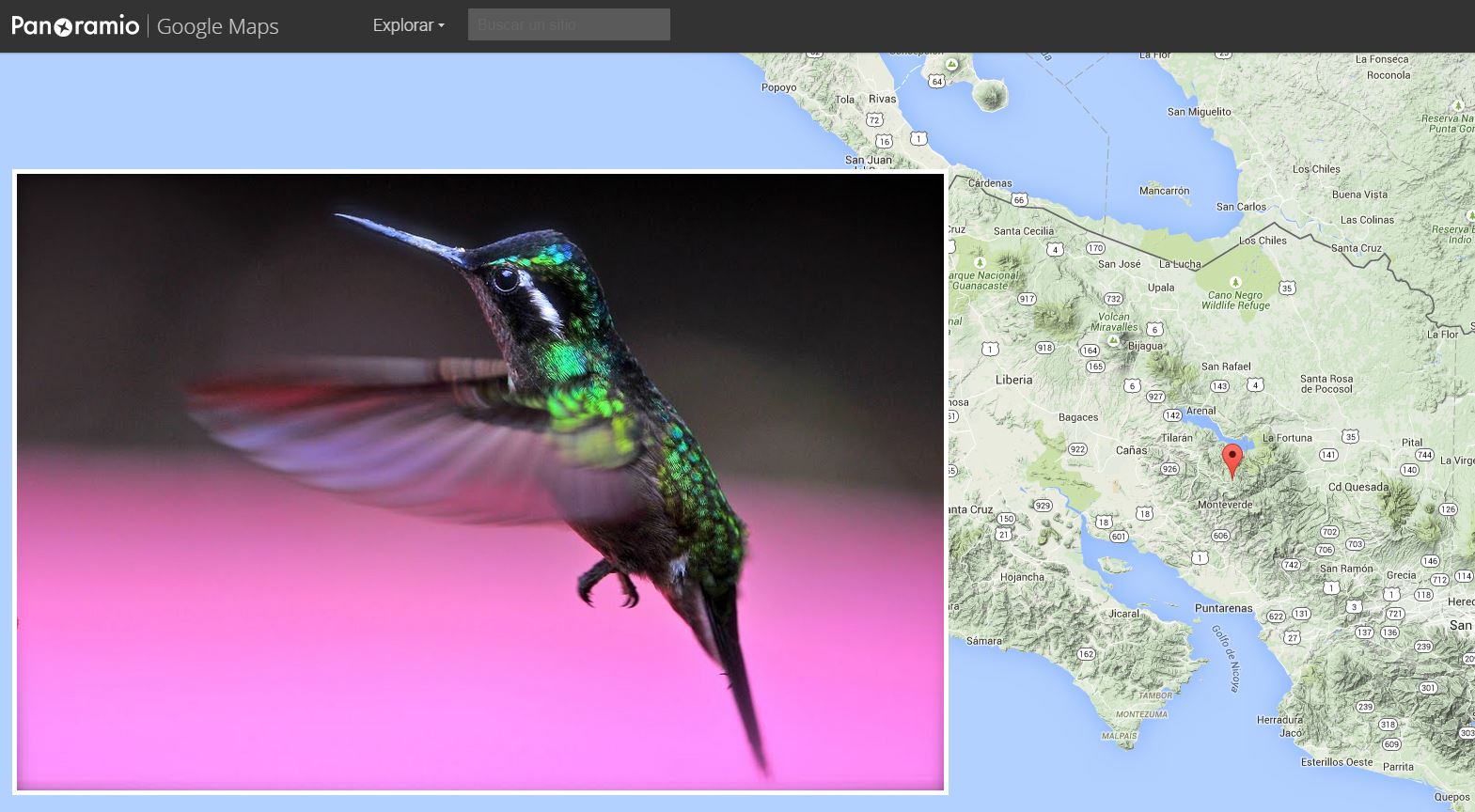Click route 622 highway shield
1475x812 pixels.
click(1276, 617)
